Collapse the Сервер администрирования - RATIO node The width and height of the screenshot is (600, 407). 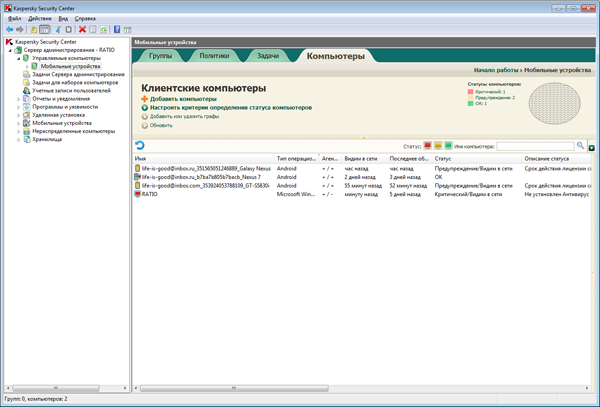(10, 50)
